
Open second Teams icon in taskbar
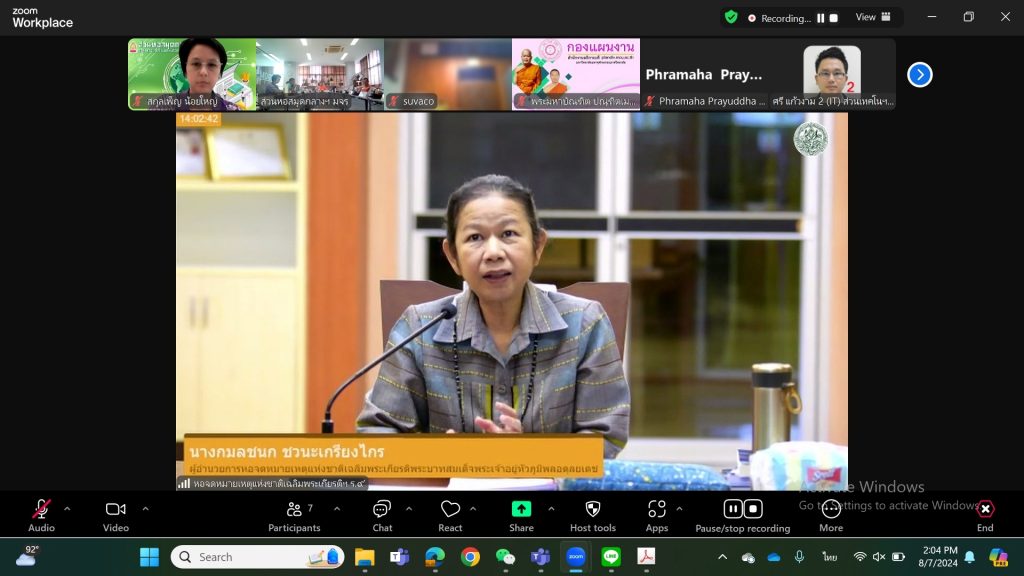[540, 557]
